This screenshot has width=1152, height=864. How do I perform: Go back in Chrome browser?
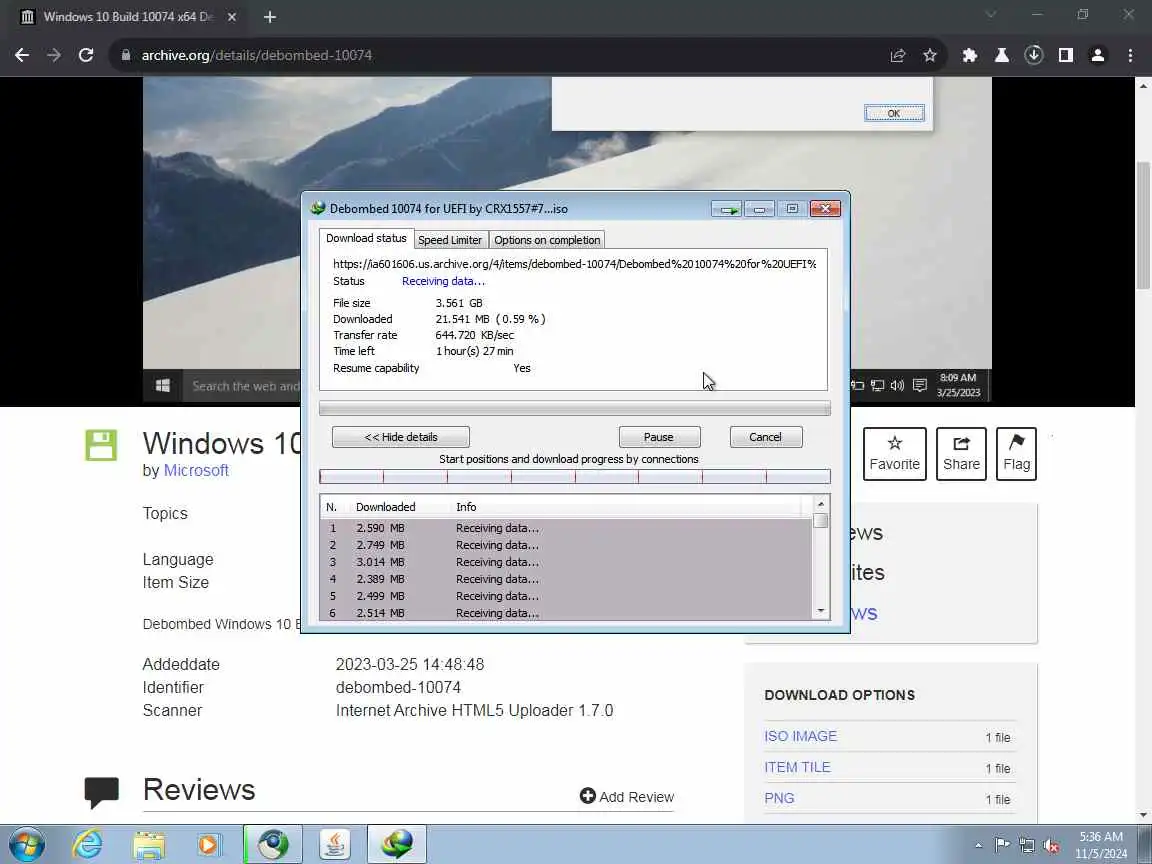(x=22, y=55)
